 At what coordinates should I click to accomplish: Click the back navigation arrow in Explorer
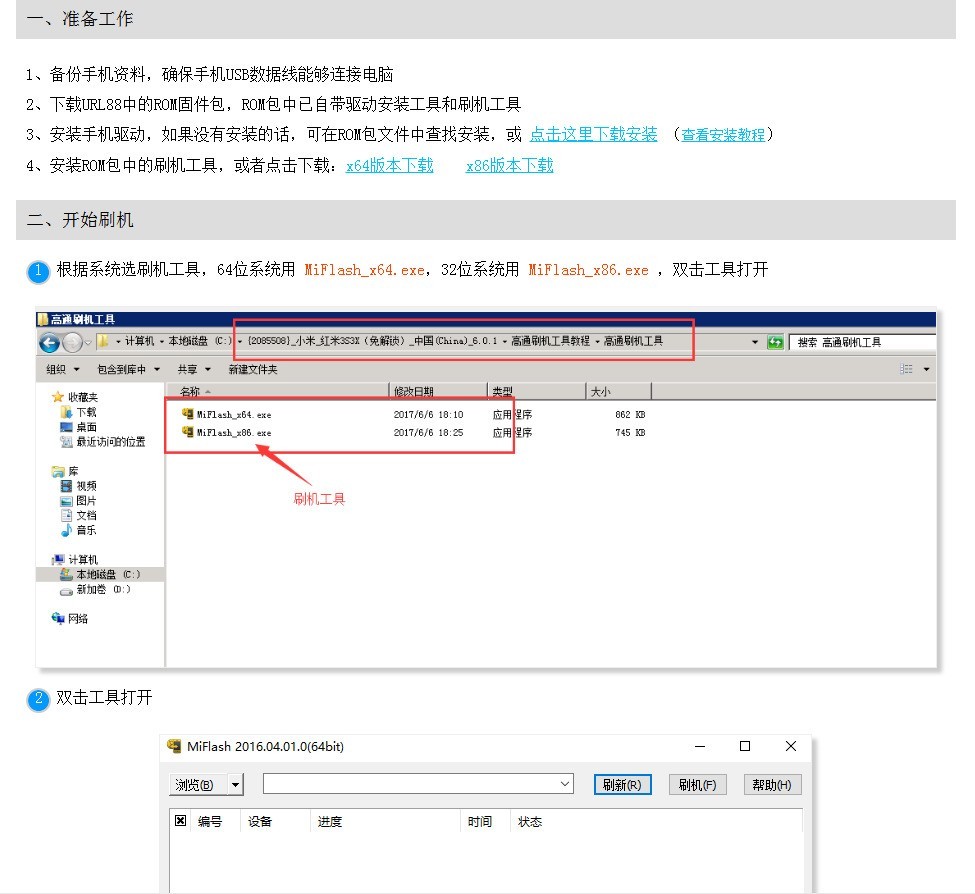(x=50, y=341)
